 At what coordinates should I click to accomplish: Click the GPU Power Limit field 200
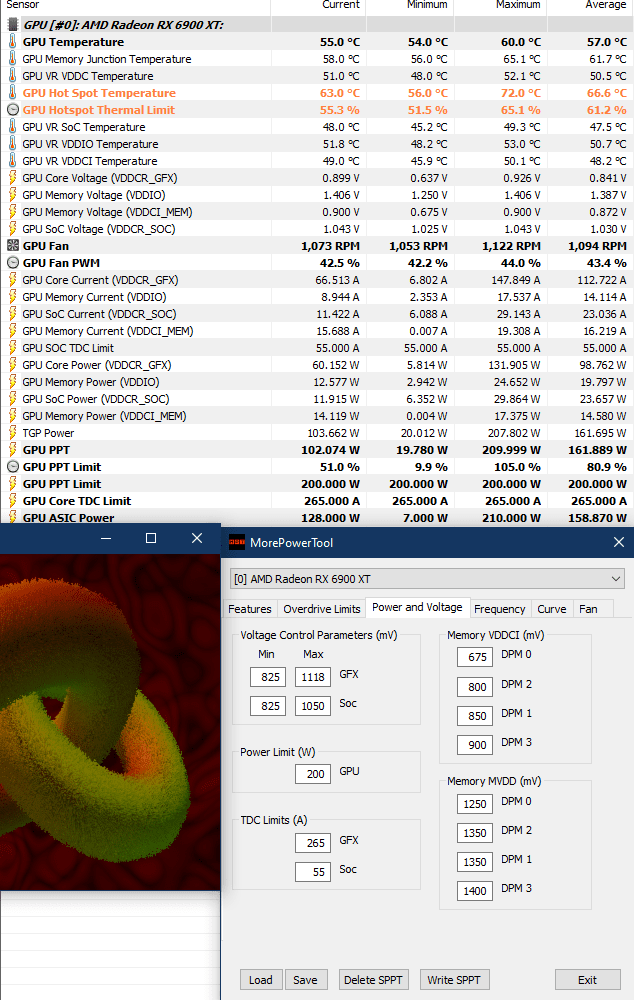(313, 774)
